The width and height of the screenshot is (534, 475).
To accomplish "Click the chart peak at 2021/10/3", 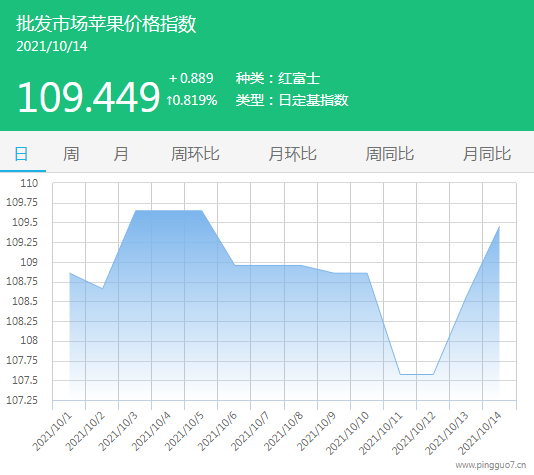I will click(x=136, y=211).
